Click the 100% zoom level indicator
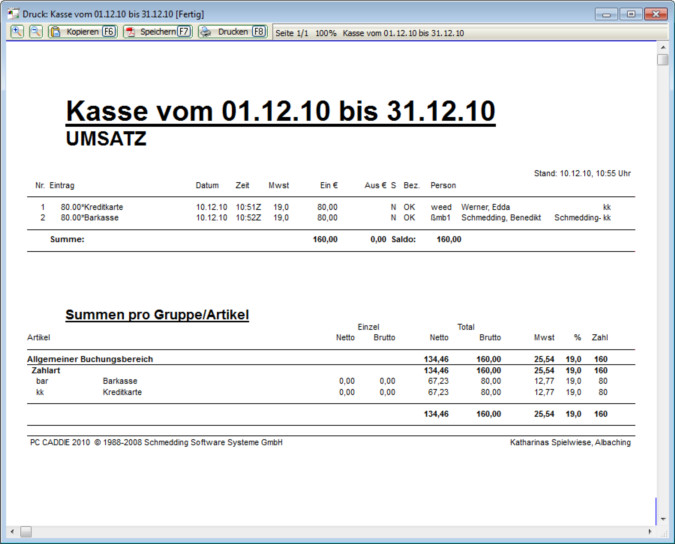675x544 pixels. point(326,33)
